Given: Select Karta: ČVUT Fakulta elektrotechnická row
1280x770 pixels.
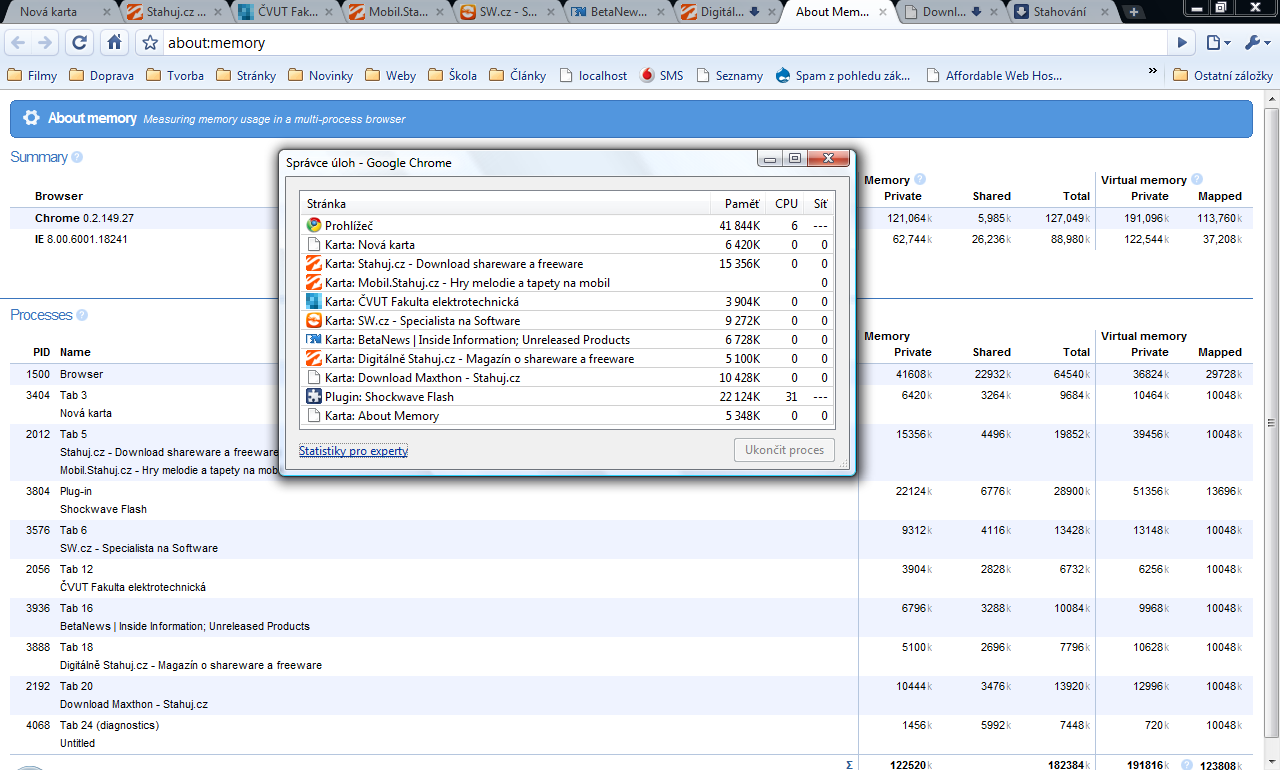Looking at the screenshot, I should pyautogui.click(x=567, y=302).
